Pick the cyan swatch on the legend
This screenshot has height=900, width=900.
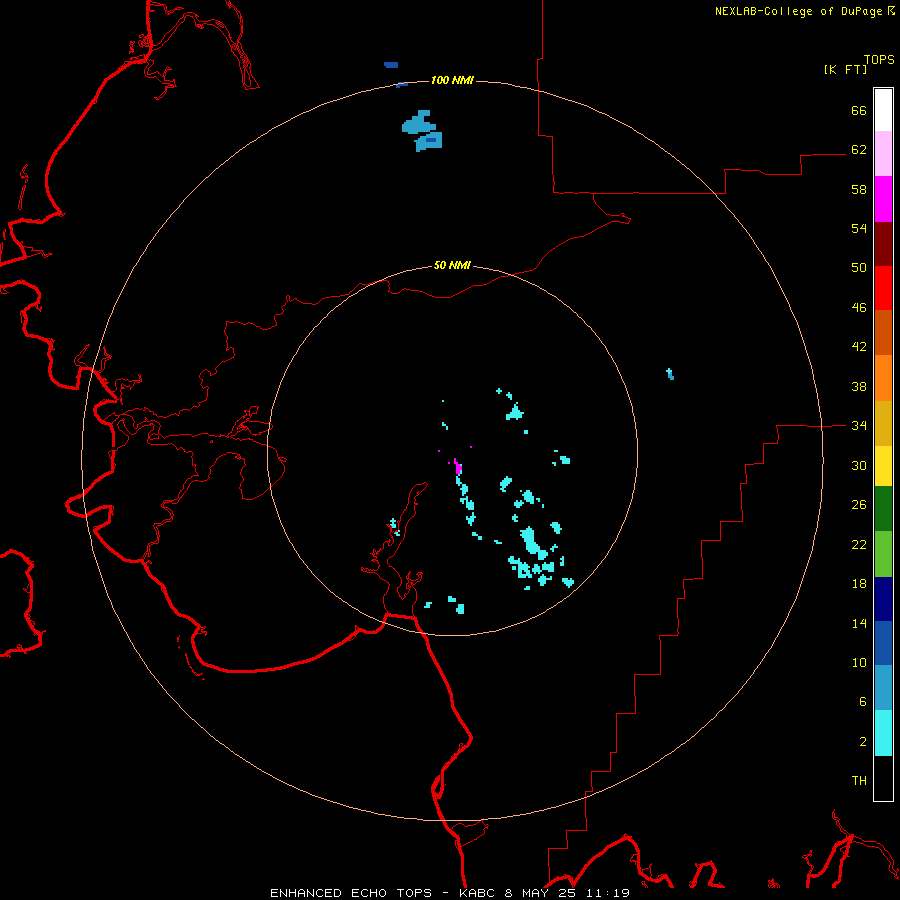pos(883,733)
